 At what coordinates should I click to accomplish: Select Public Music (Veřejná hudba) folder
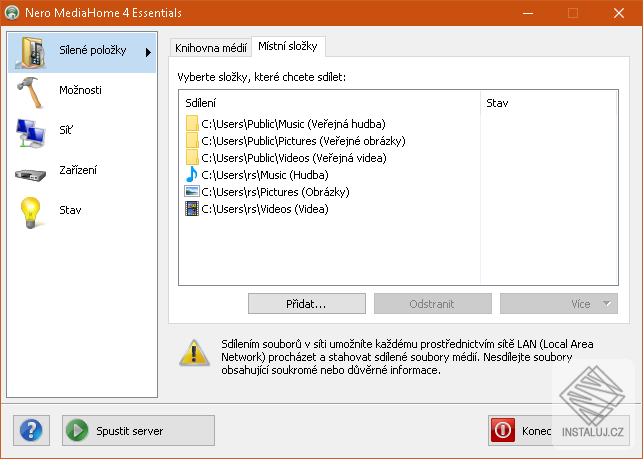pos(286,124)
